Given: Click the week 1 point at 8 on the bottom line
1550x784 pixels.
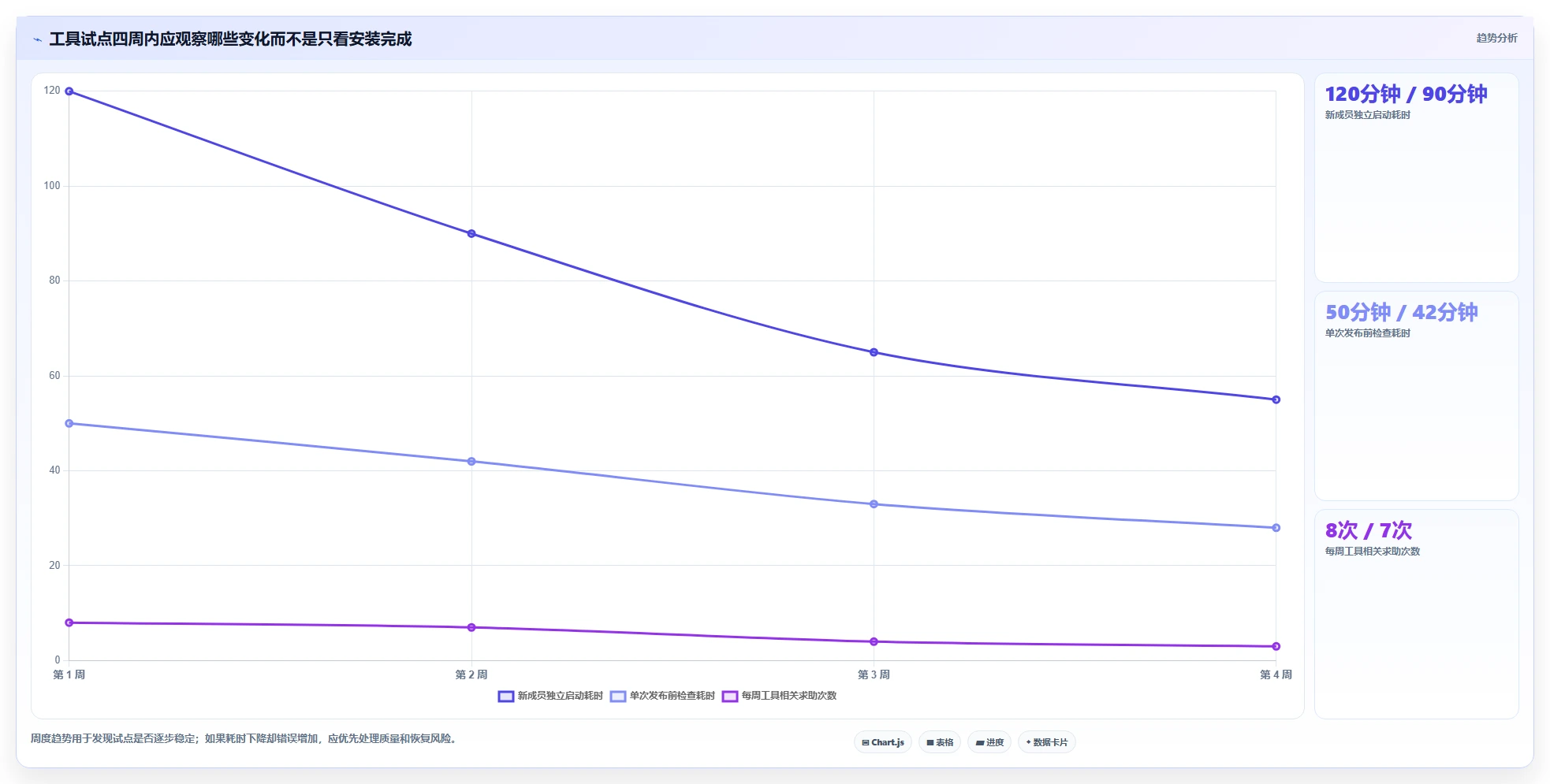Looking at the screenshot, I should [69, 622].
